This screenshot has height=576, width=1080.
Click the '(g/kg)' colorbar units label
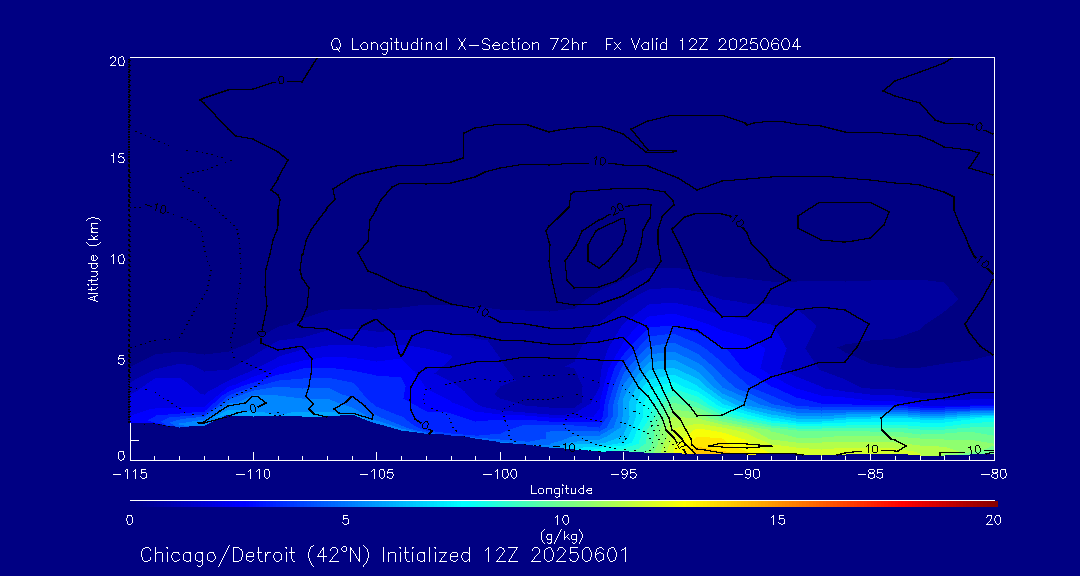click(x=561, y=535)
